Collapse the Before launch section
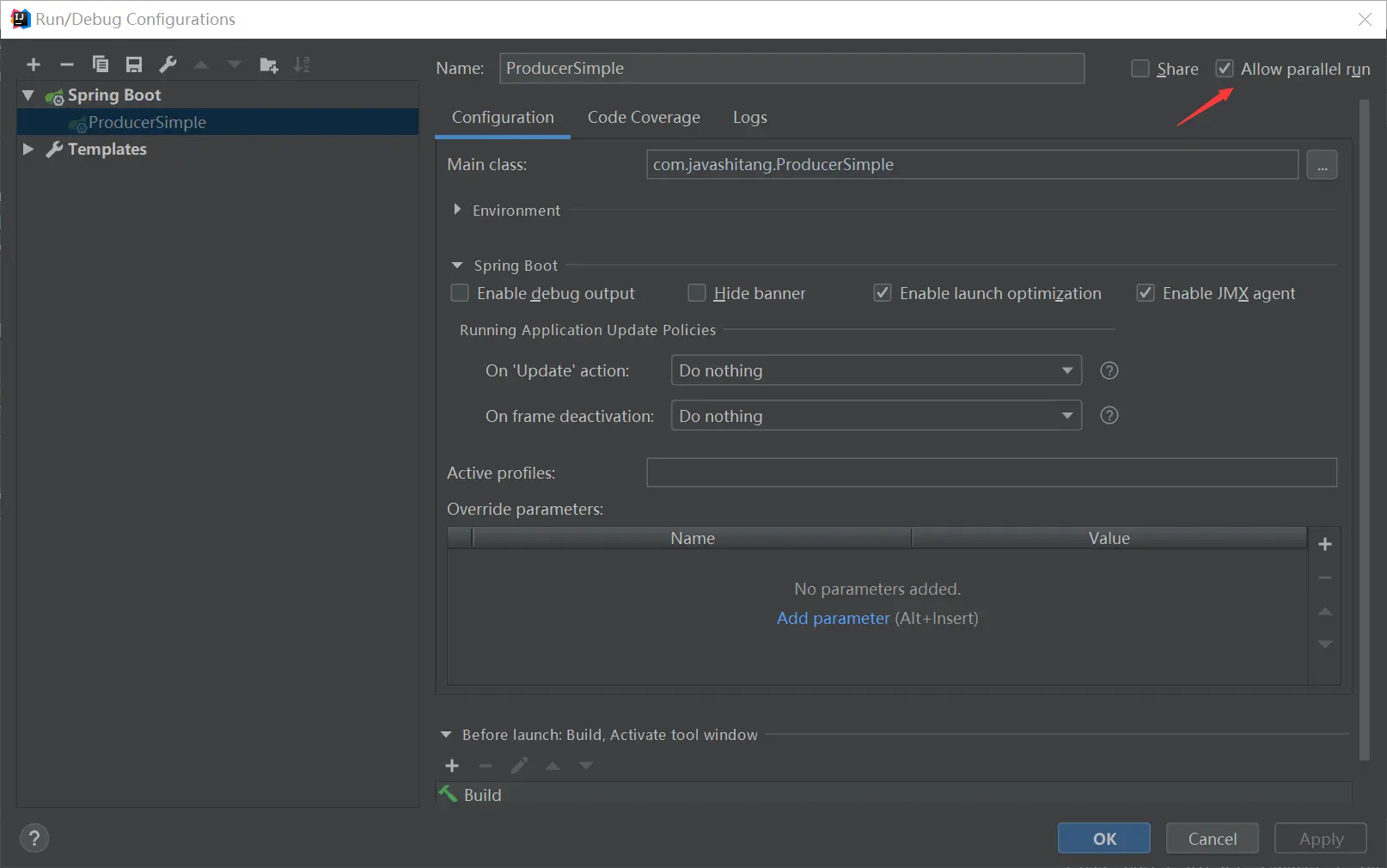1387x868 pixels. (446, 735)
